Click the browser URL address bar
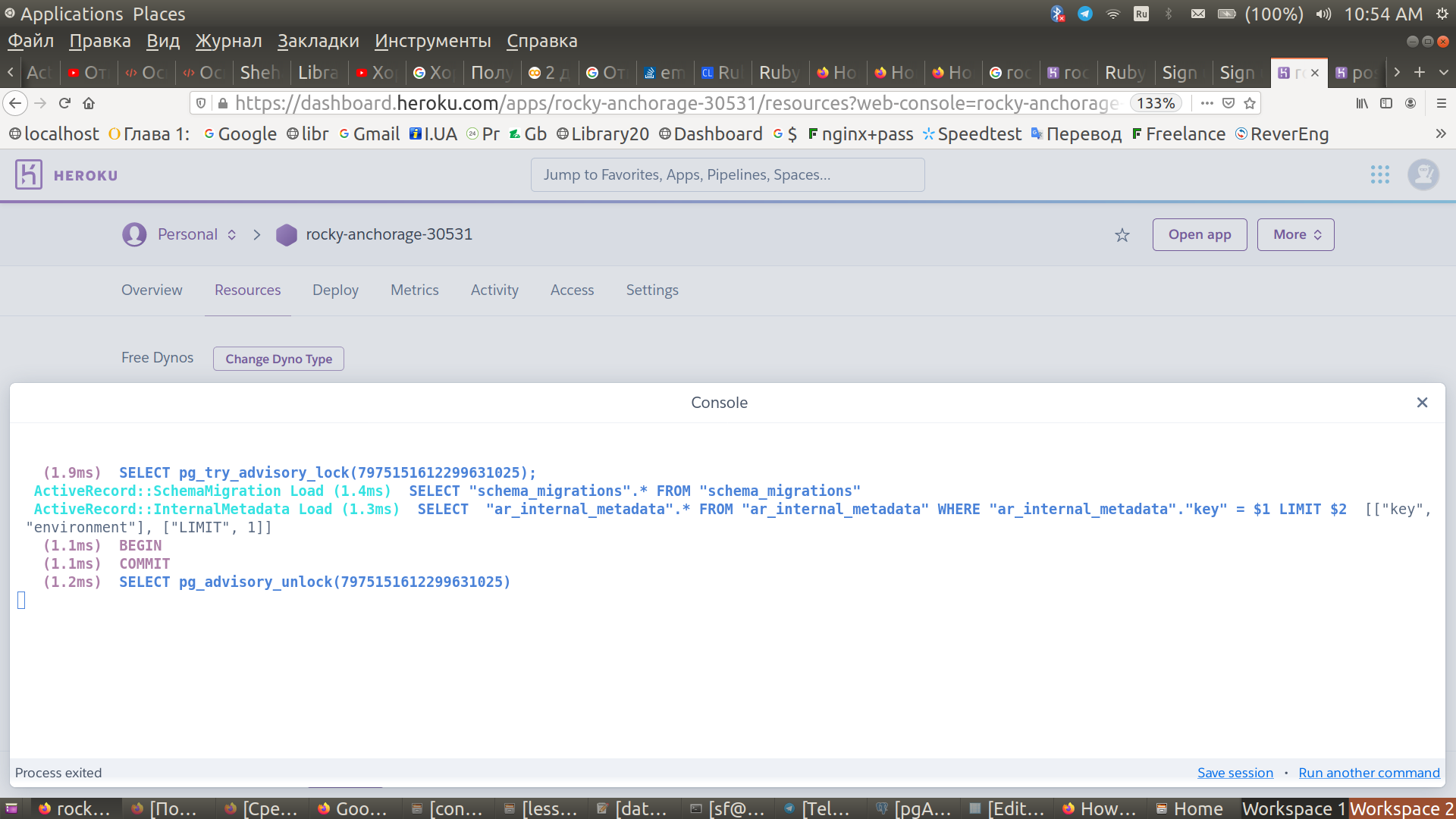This screenshot has height=819, width=1456. 675,103
